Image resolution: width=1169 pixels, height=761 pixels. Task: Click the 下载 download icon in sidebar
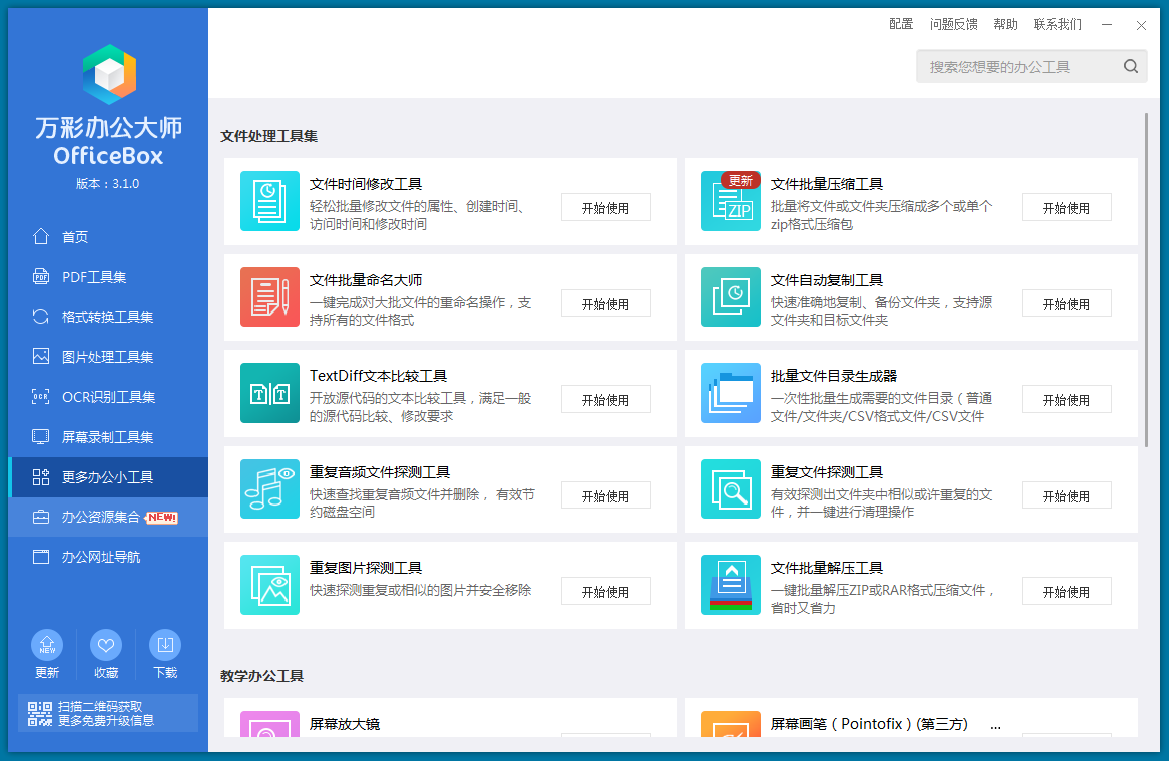pyautogui.click(x=165, y=645)
